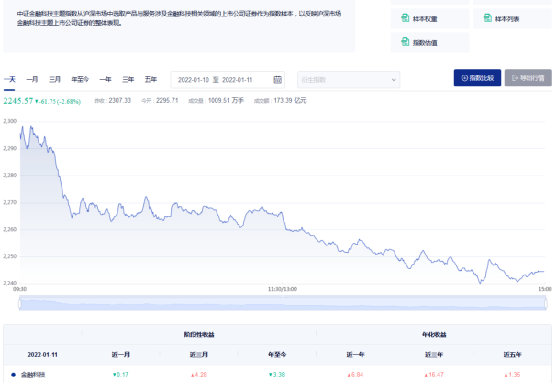Select the 三月 time range tab
This screenshot has width=554, height=383.
pyautogui.click(x=55, y=79)
